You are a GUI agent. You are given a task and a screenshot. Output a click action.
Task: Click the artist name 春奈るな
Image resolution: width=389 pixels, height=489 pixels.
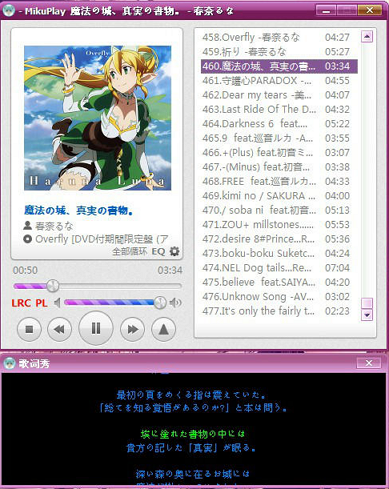[x=54, y=226]
